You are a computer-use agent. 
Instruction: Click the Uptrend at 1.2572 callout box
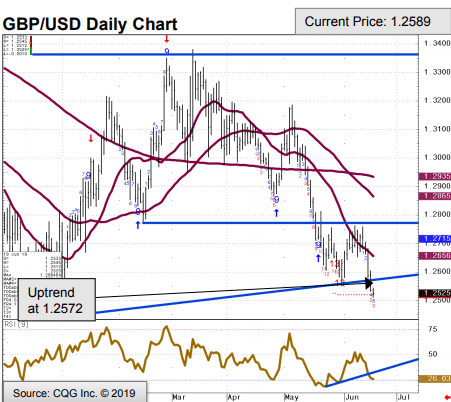click(x=57, y=300)
